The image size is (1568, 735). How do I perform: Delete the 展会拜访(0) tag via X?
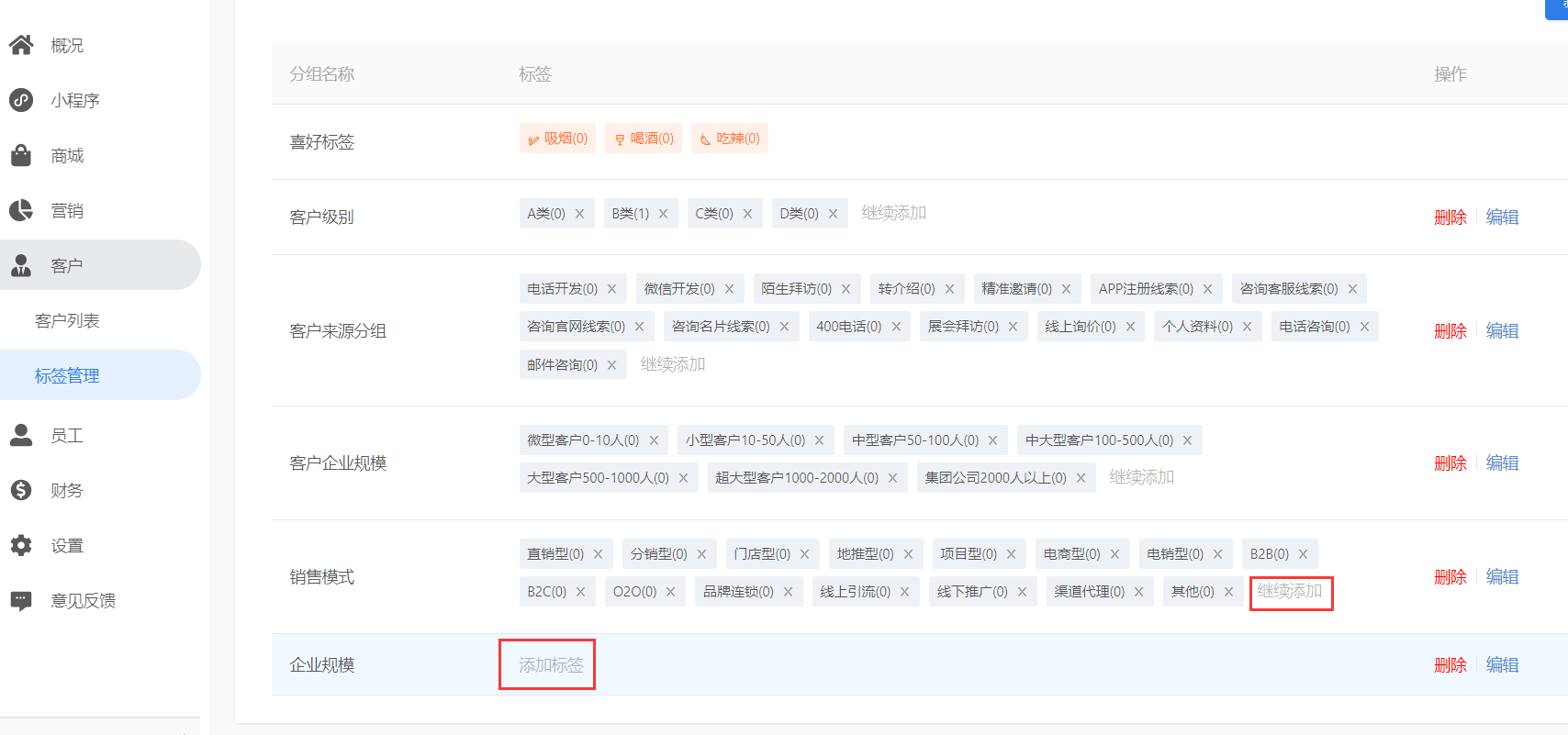(1014, 327)
